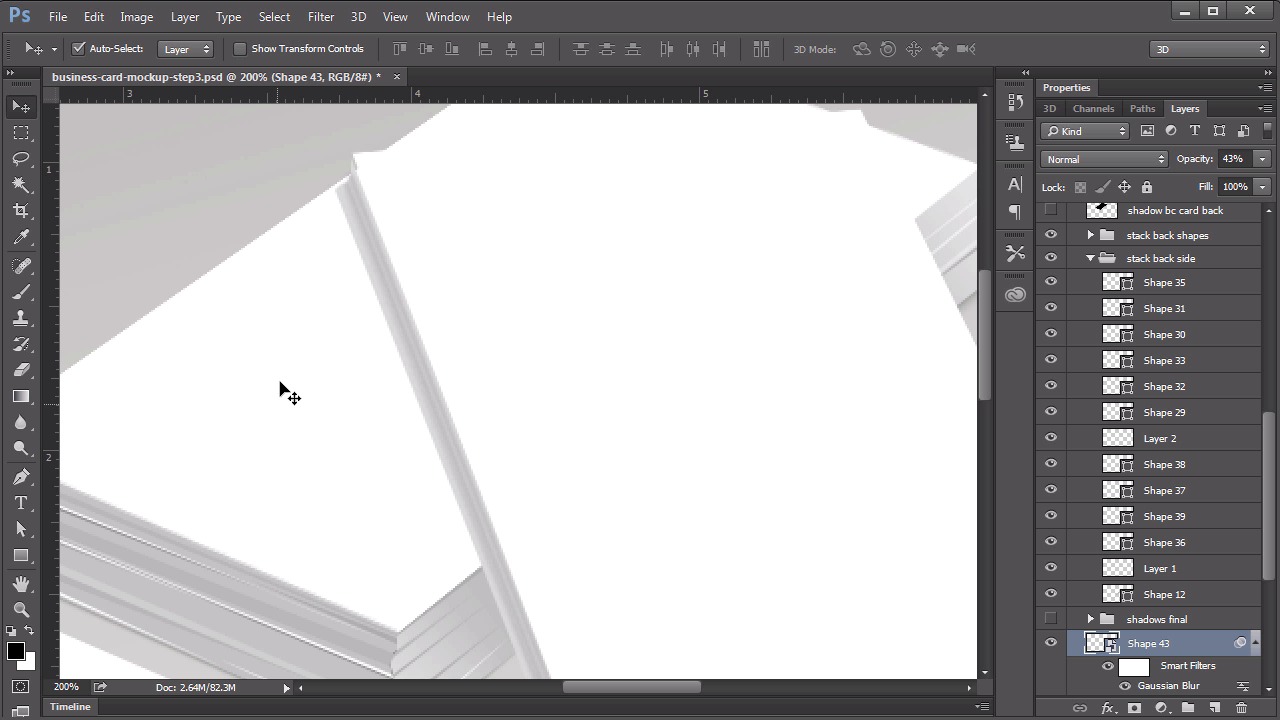
Task: Select the Horizontal Type tool
Action: (21, 504)
